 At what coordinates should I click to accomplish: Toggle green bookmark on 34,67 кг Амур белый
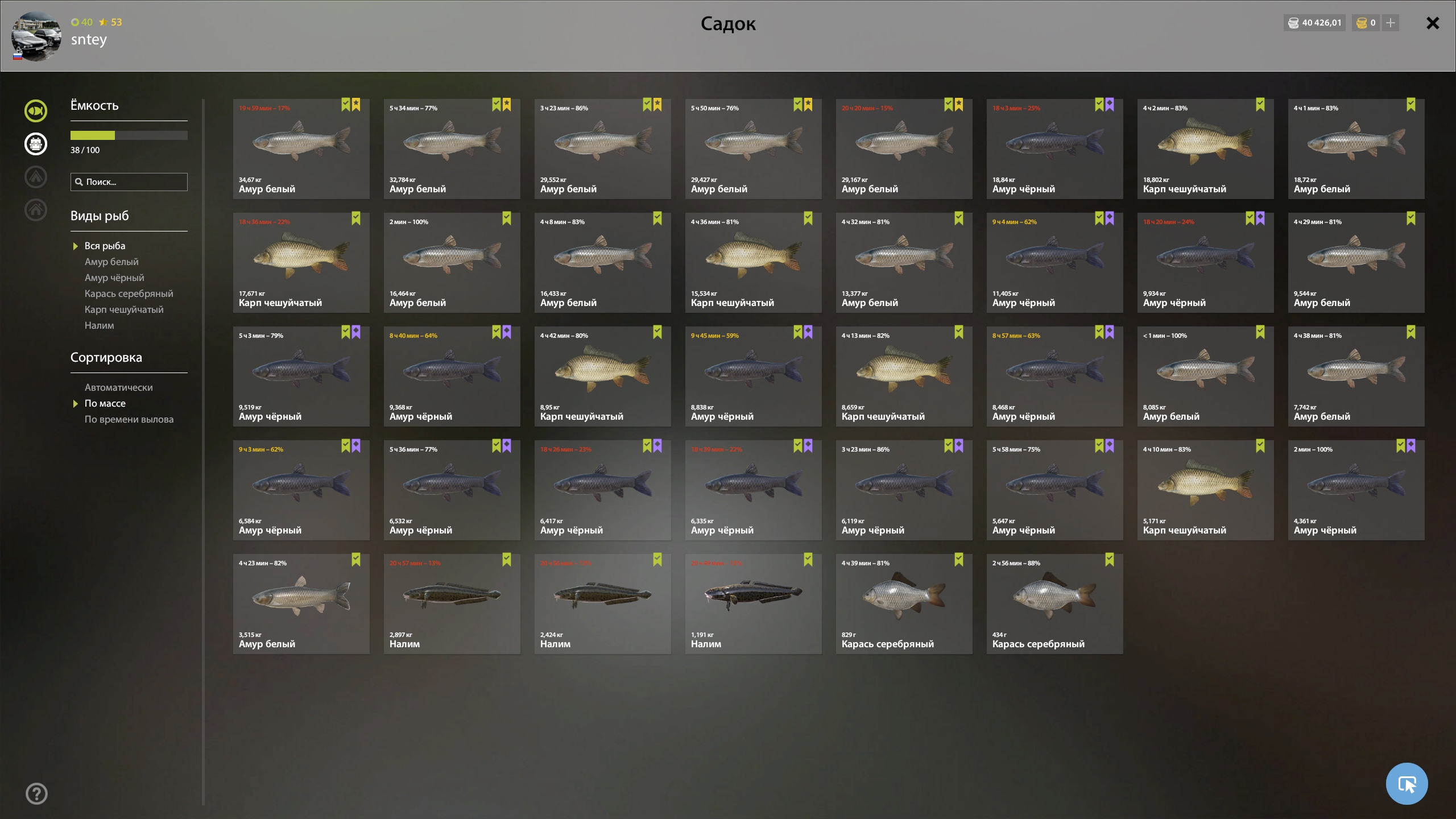click(x=345, y=105)
